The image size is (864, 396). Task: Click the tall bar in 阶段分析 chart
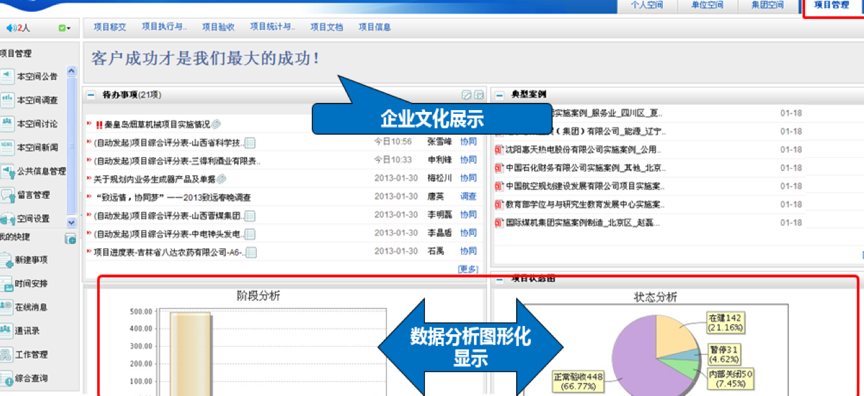[x=190, y=354]
